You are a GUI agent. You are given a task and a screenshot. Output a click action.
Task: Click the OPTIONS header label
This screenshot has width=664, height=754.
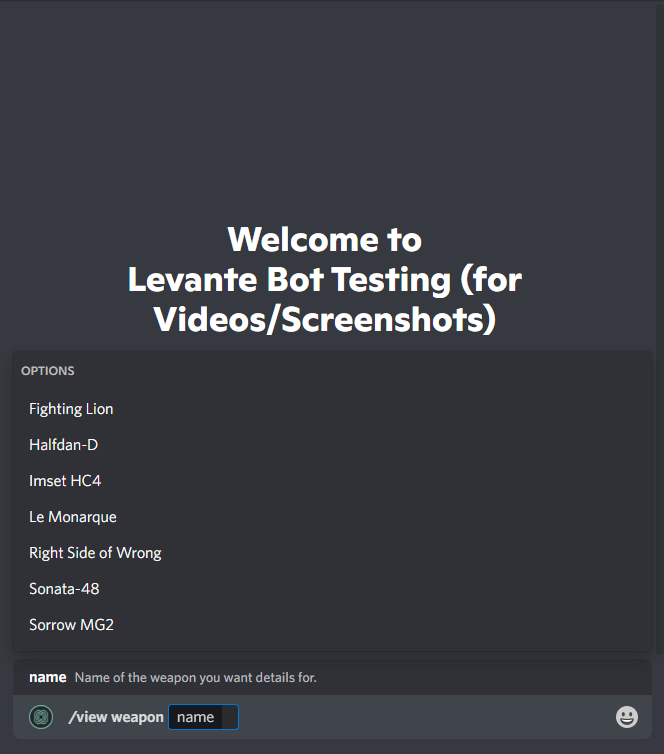[48, 371]
